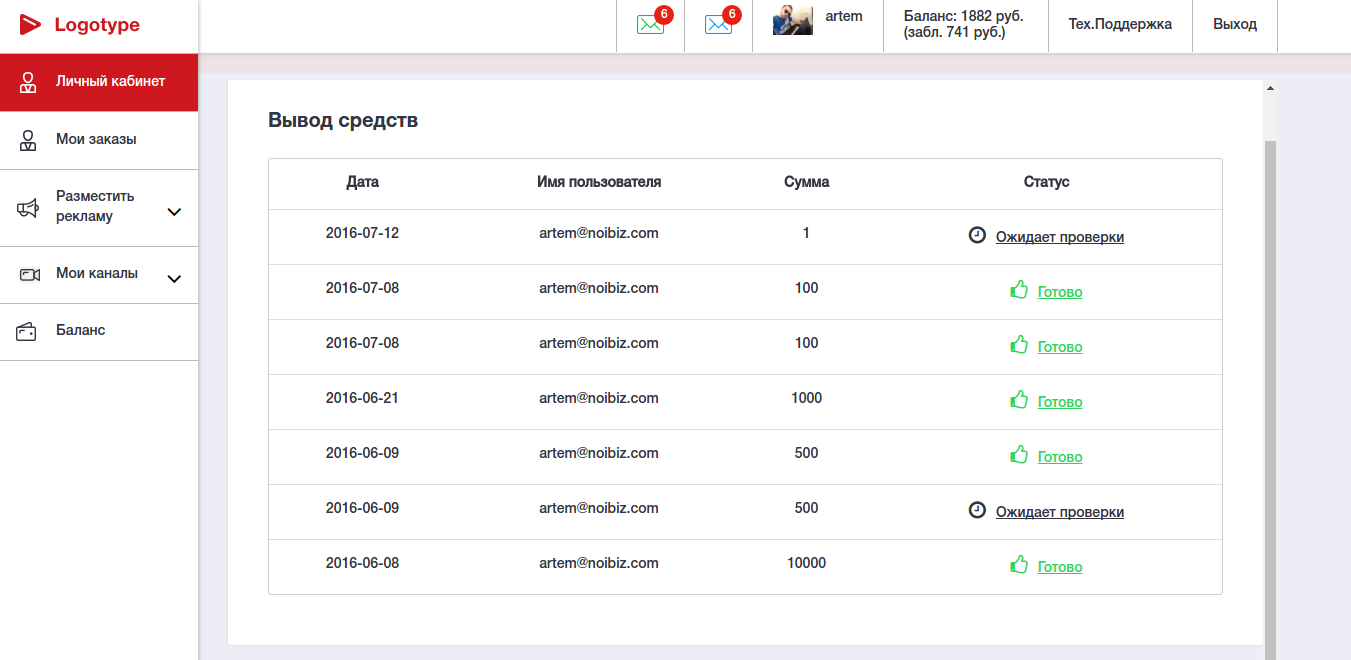Click the camera icon for Мои каналы
Image resolution: width=1351 pixels, height=660 pixels.
pyautogui.click(x=30, y=275)
